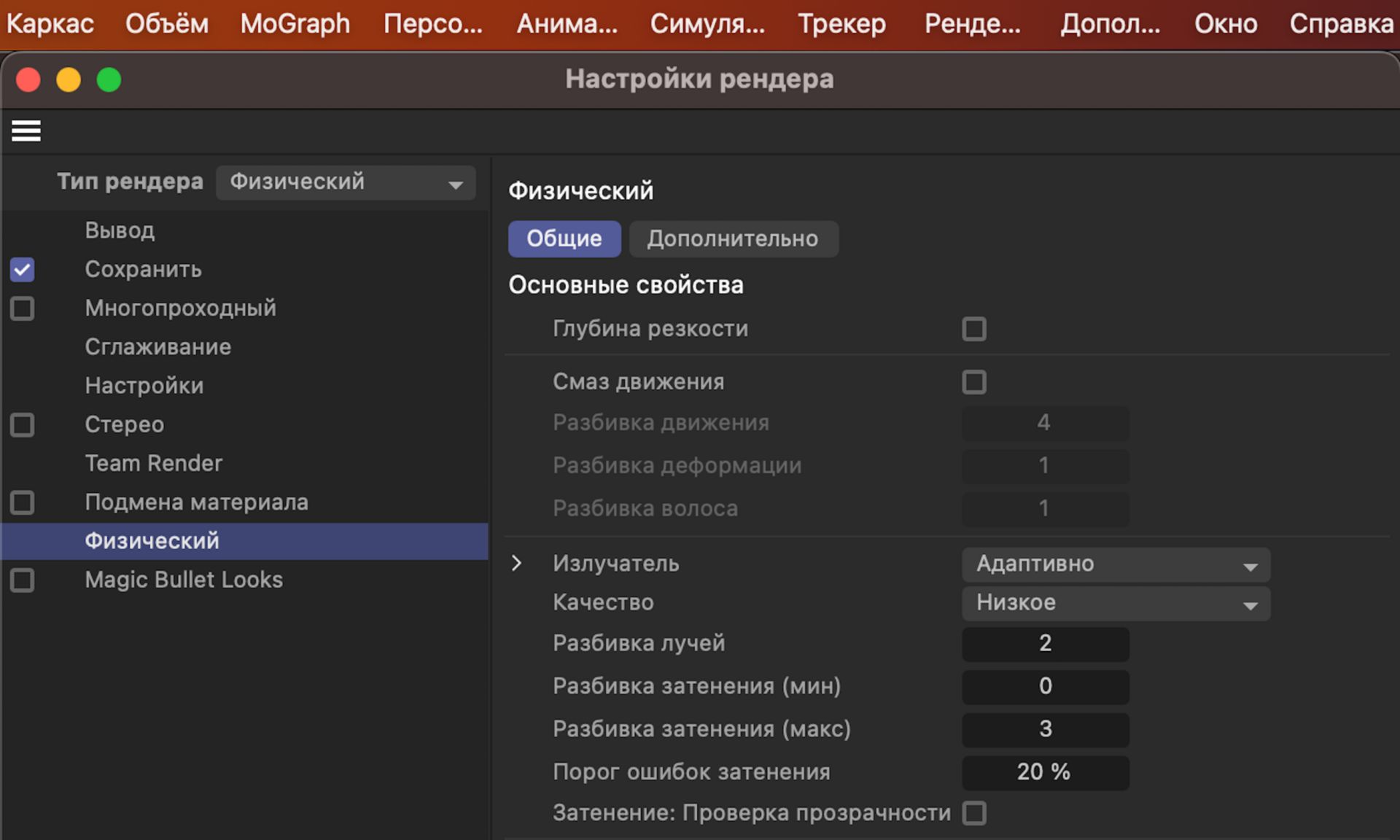1400x840 pixels.
Task: Open the Трекер menu
Action: [841, 24]
